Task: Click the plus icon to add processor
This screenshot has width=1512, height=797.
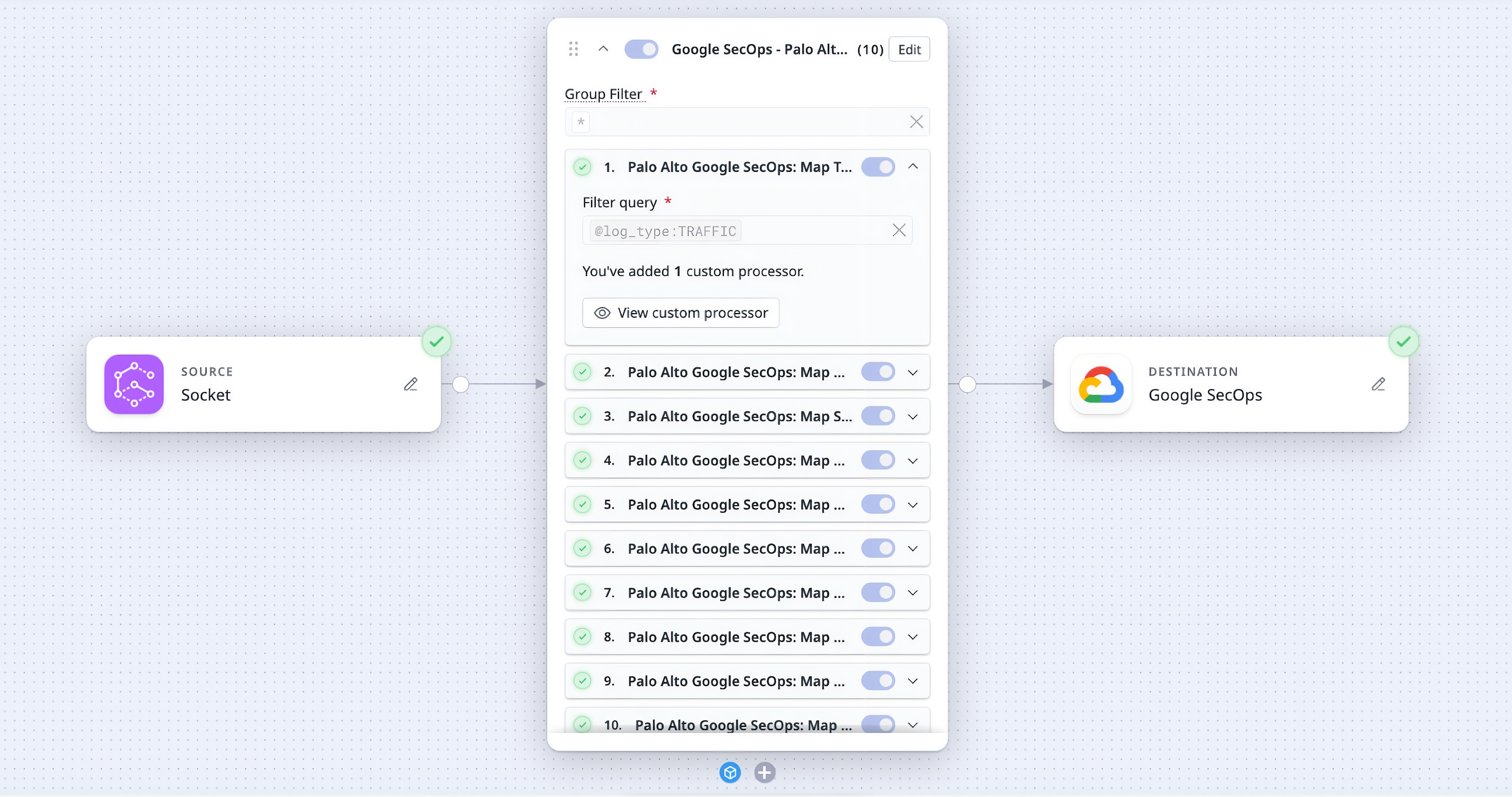Action: tap(764, 773)
